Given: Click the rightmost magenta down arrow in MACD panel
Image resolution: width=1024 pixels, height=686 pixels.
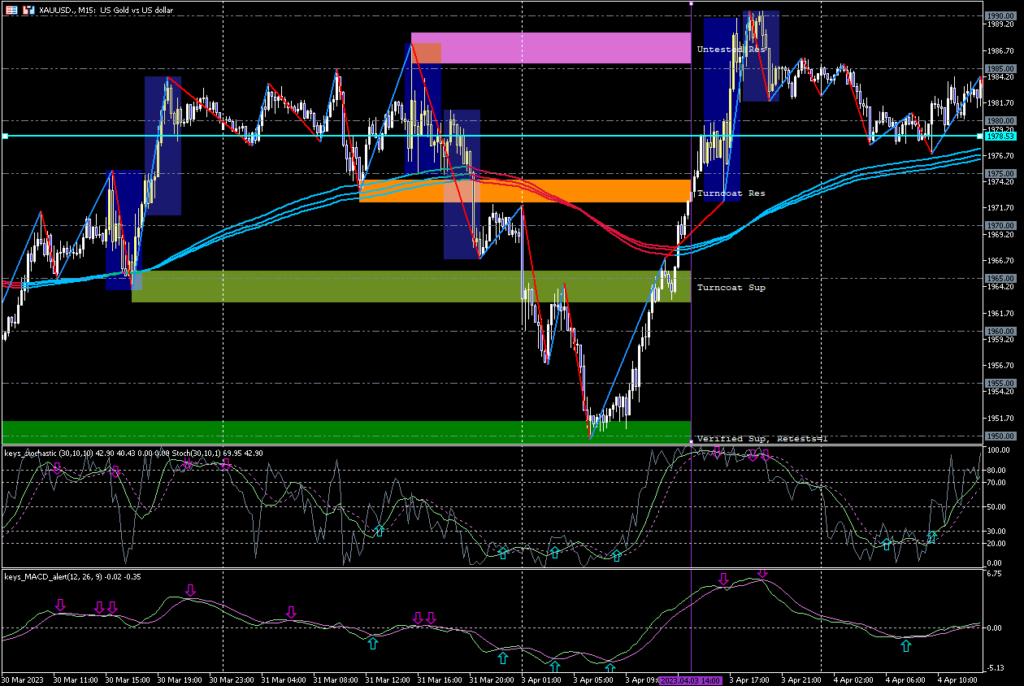Looking at the screenshot, I should (x=762, y=573).
